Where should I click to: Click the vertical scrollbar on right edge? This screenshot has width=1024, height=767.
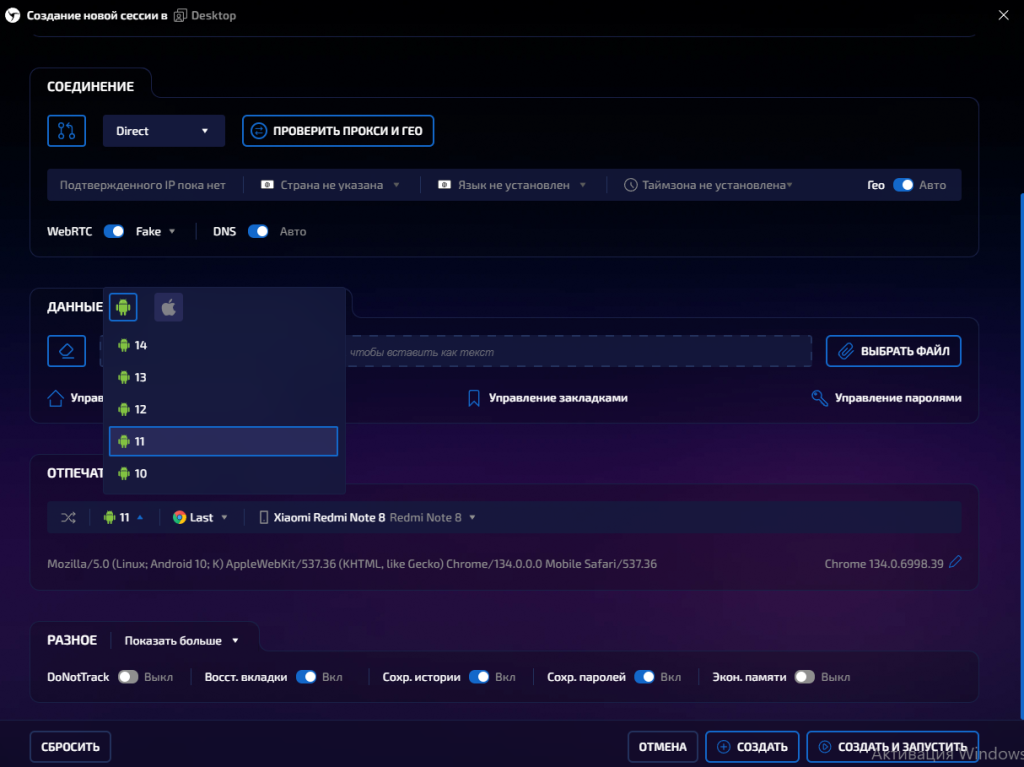[1021, 457]
